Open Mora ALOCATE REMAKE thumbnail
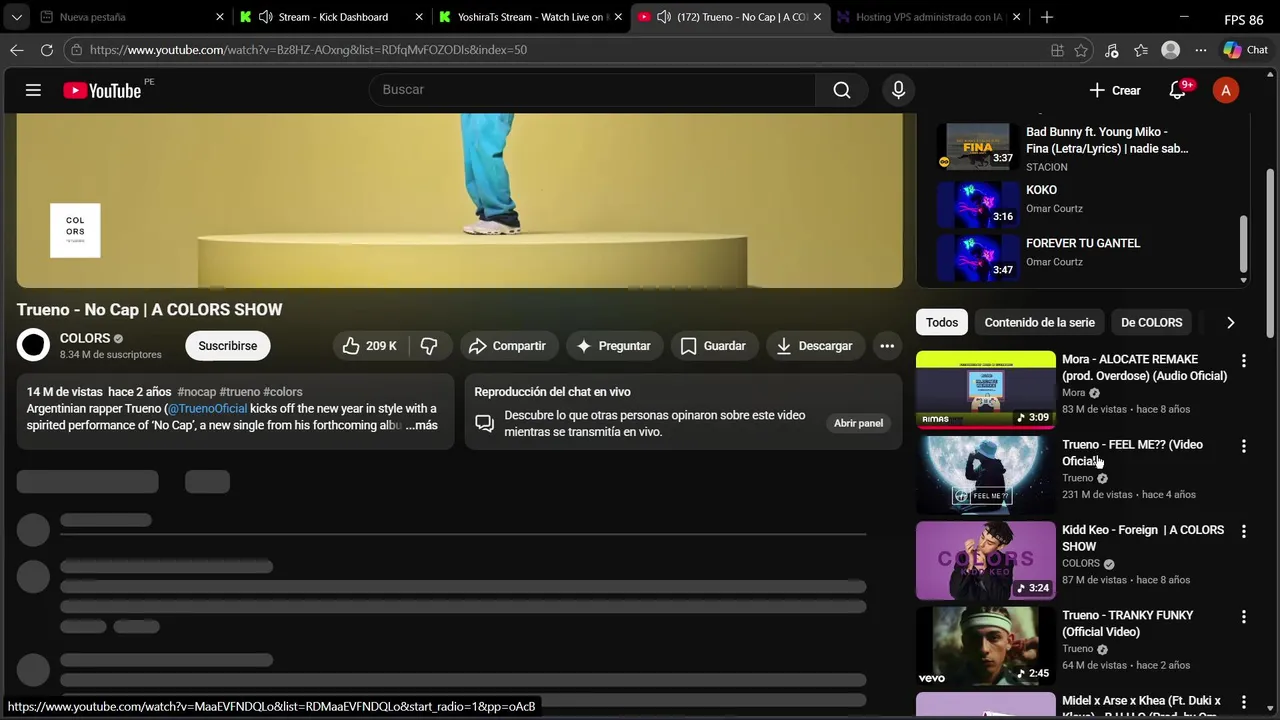The height and width of the screenshot is (720, 1280). [985, 389]
